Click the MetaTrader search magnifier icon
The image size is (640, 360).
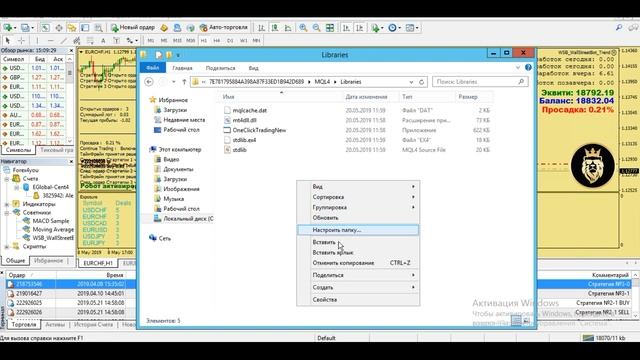click(619, 28)
